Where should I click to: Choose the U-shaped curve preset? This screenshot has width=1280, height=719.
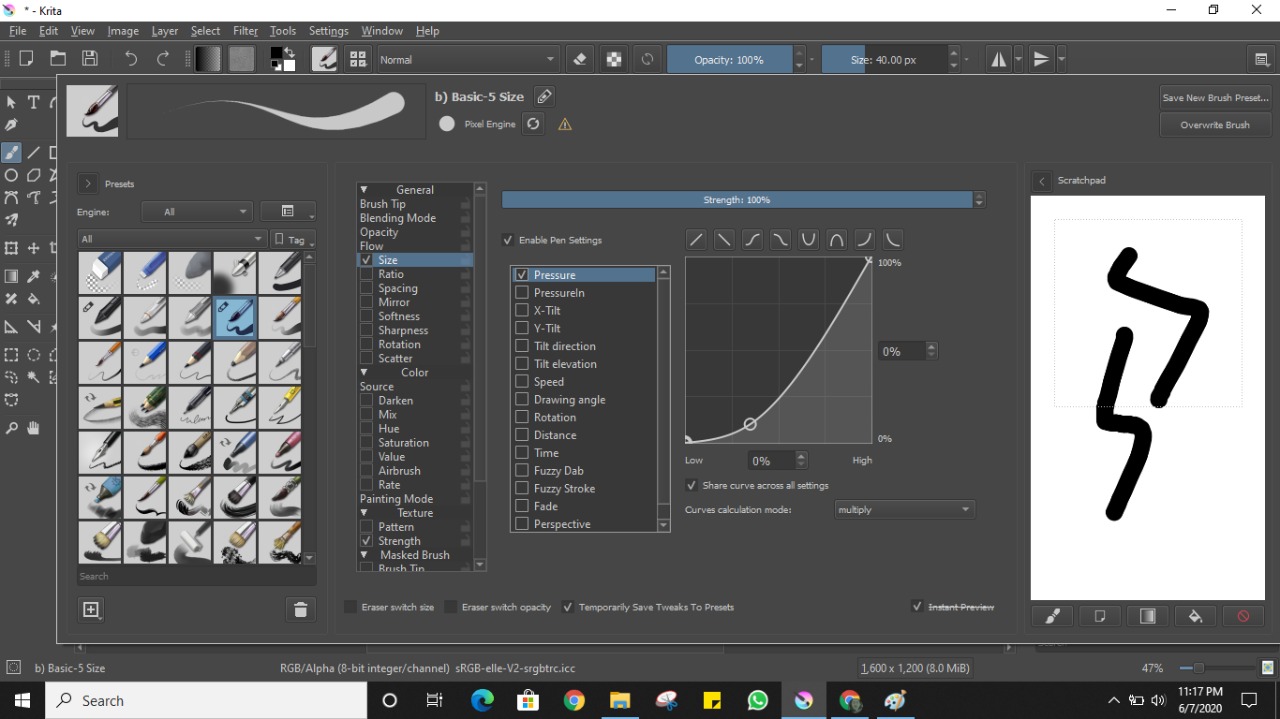click(808, 240)
